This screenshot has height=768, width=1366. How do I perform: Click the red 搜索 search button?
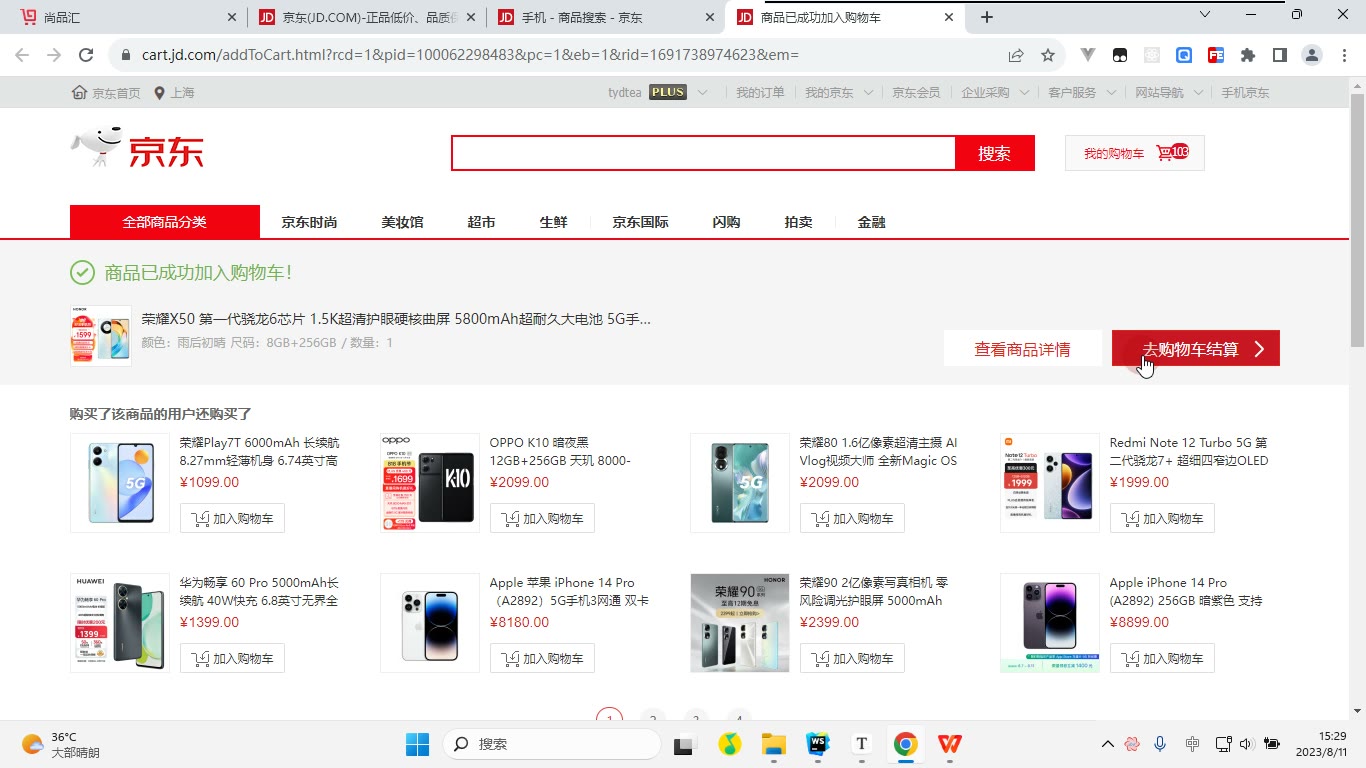tap(994, 153)
